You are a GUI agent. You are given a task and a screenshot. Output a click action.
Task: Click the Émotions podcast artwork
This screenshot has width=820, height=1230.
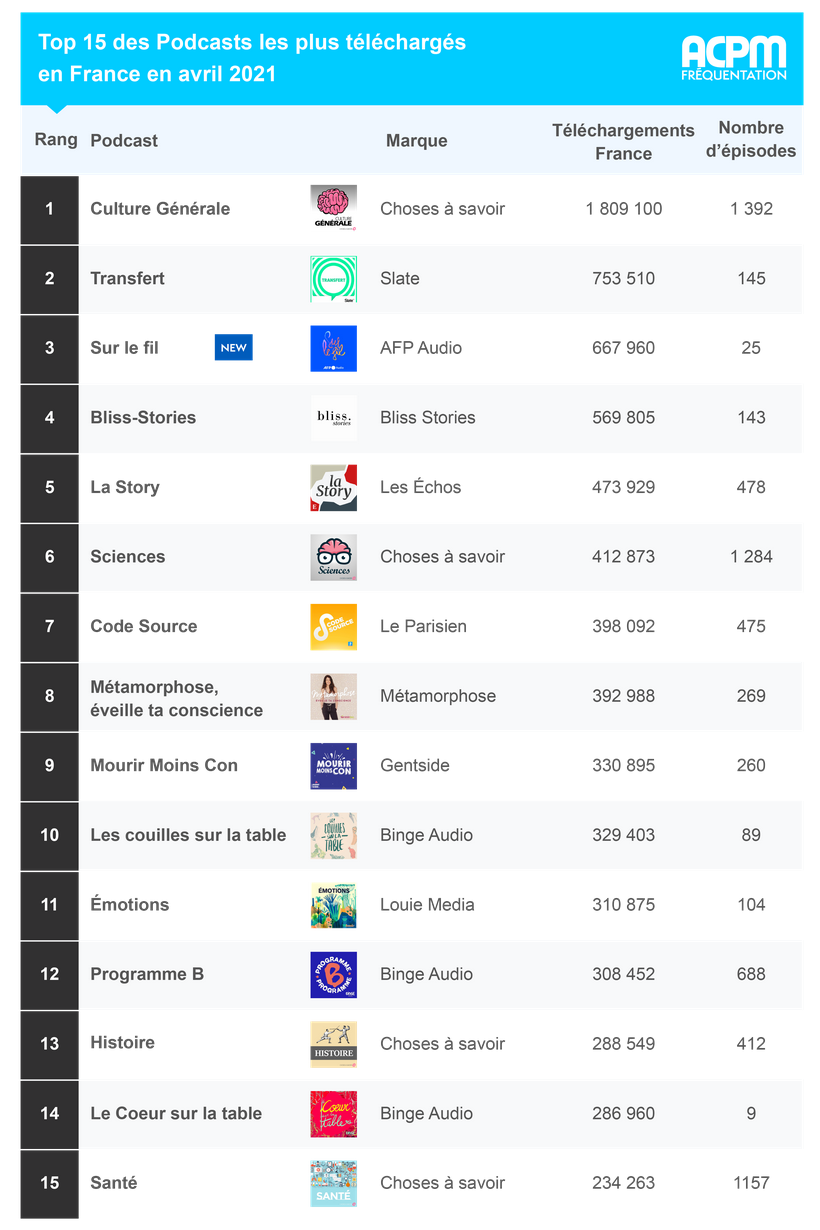click(x=333, y=905)
